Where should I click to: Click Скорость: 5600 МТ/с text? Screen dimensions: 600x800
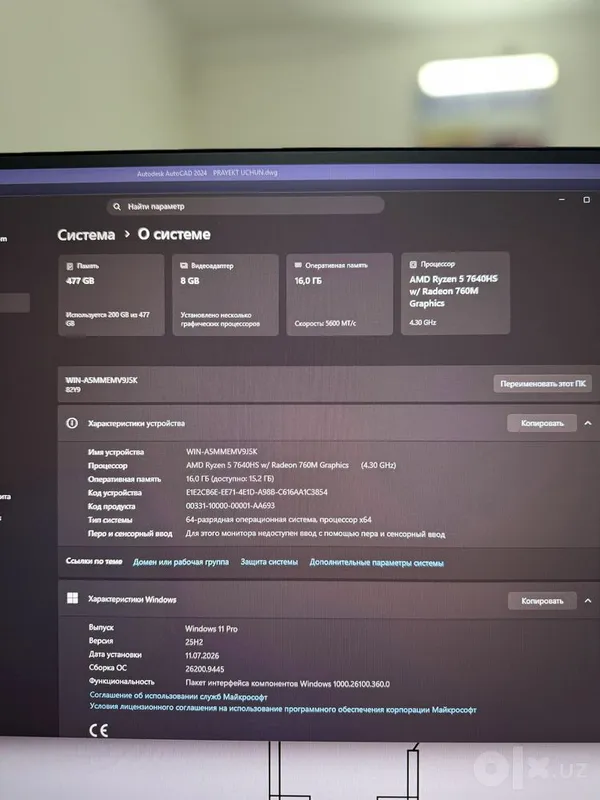click(325, 323)
